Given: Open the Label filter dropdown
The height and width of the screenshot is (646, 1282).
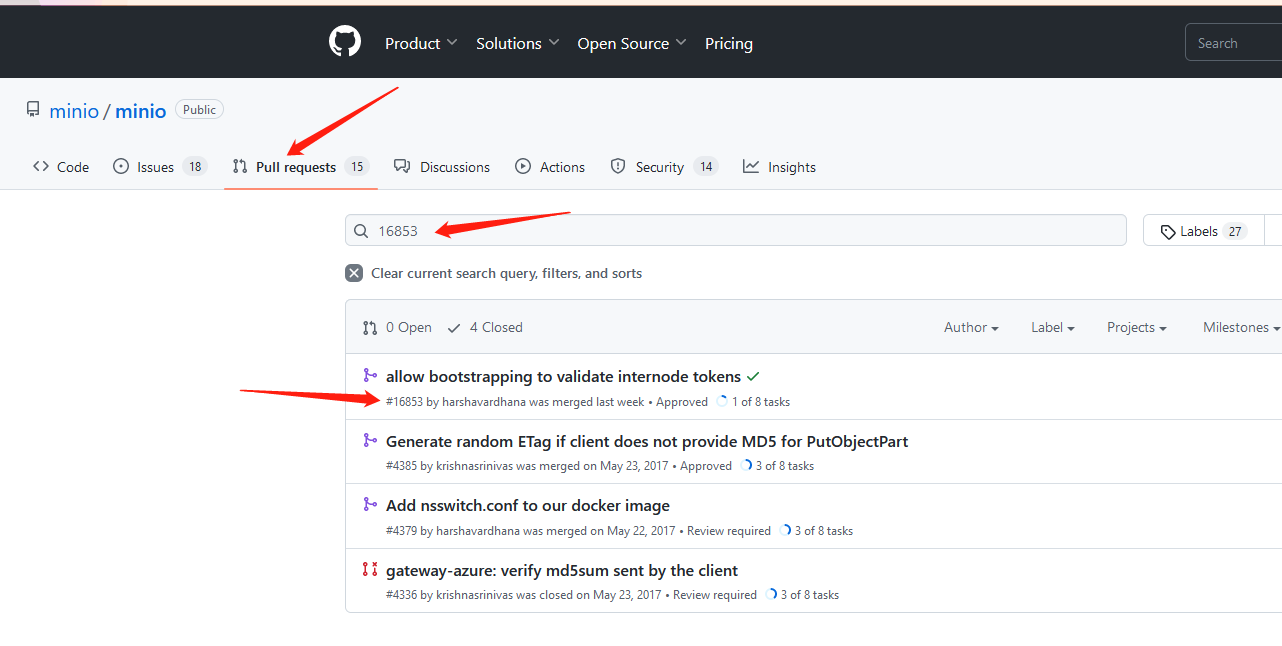Looking at the screenshot, I should tap(1053, 327).
